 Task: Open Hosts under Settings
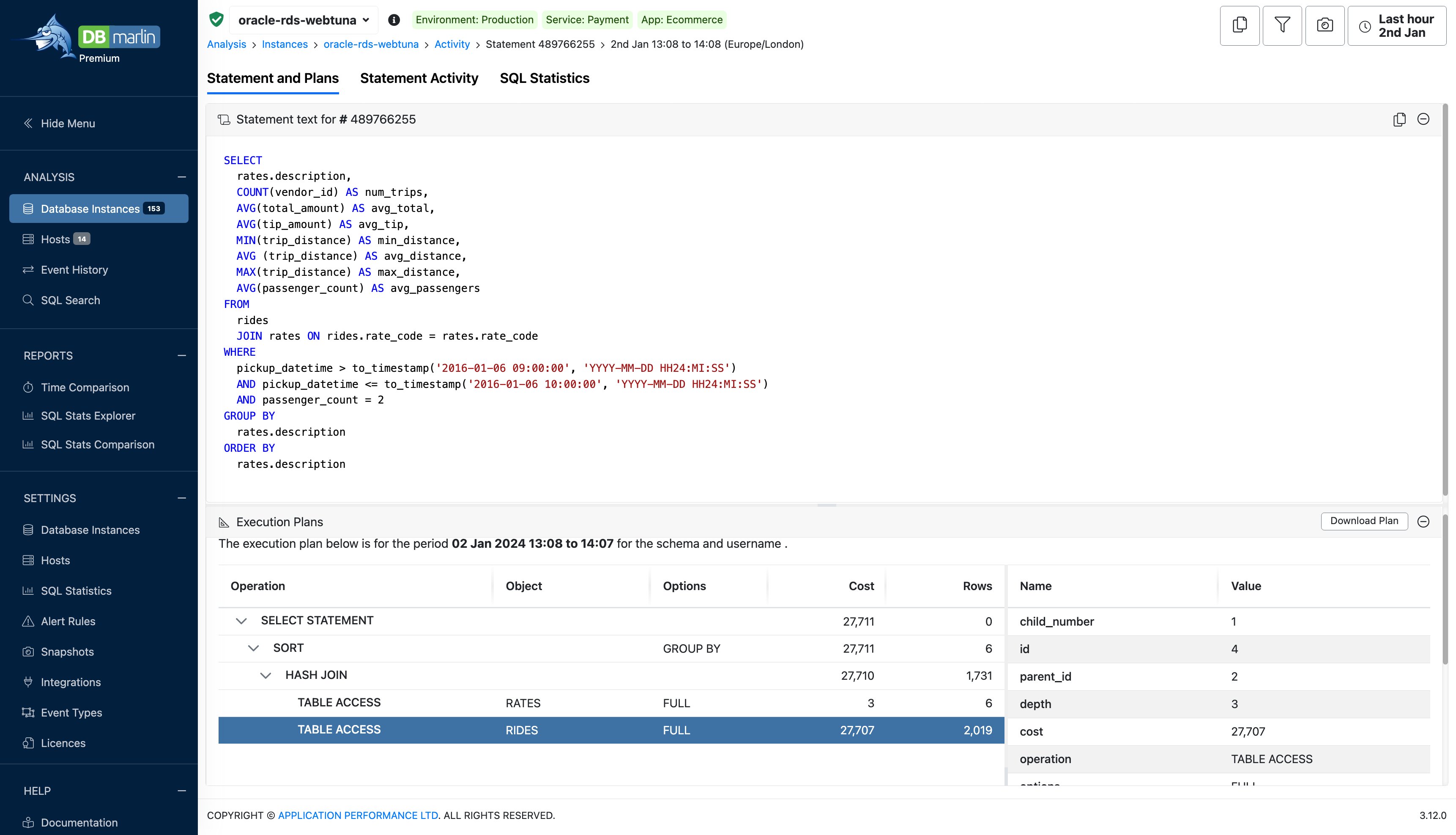(x=47, y=560)
